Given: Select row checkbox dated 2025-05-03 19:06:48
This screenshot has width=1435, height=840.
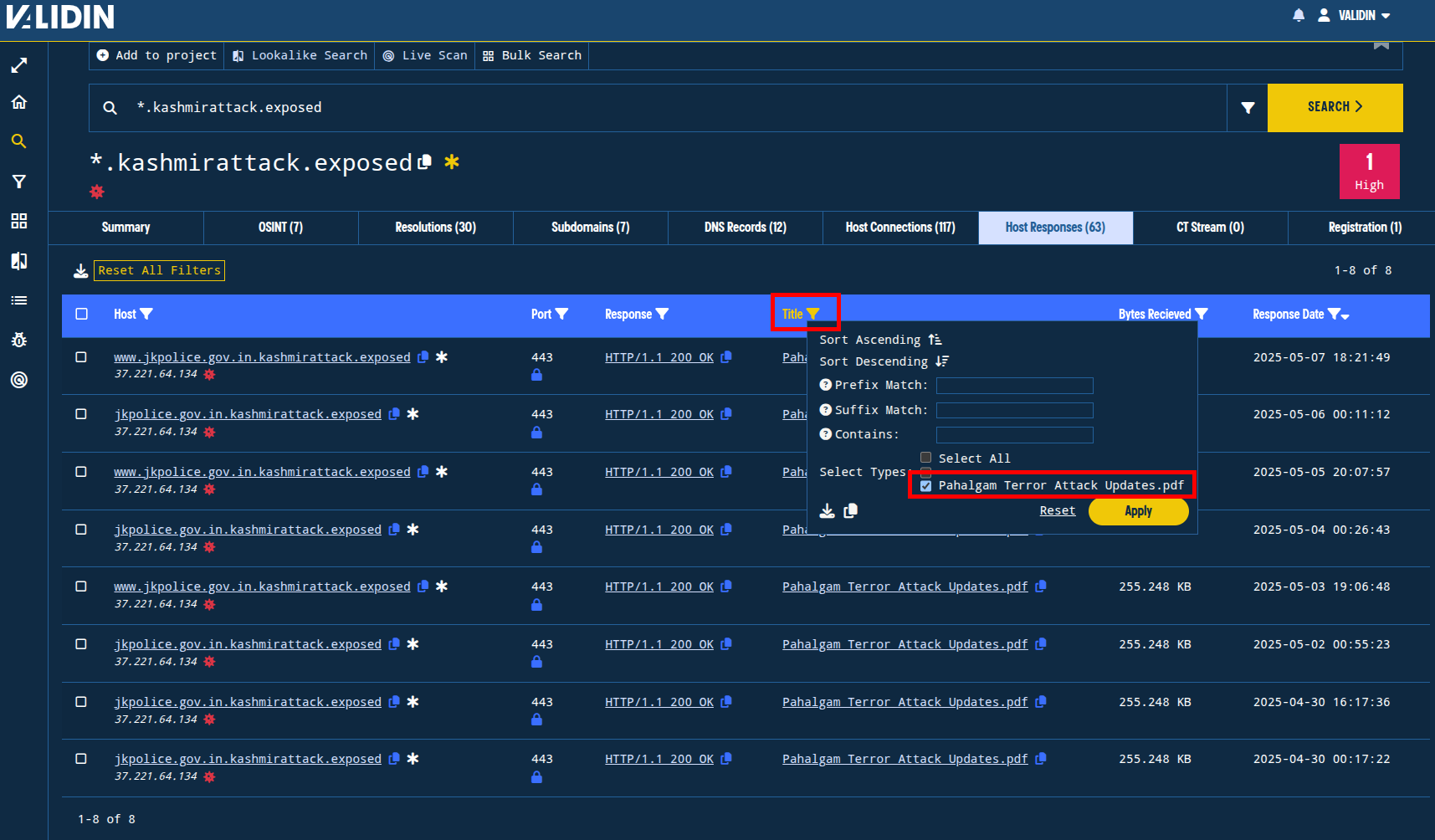Looking at the screenshot, I should 81,586.
